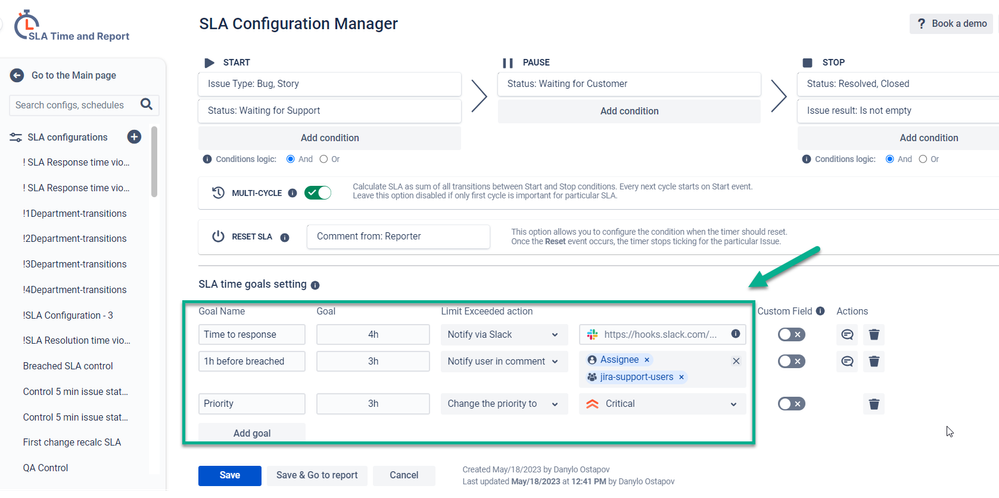Open the Comment from: Reporter reset field
The image size is (999, 498).
[398, 236]
